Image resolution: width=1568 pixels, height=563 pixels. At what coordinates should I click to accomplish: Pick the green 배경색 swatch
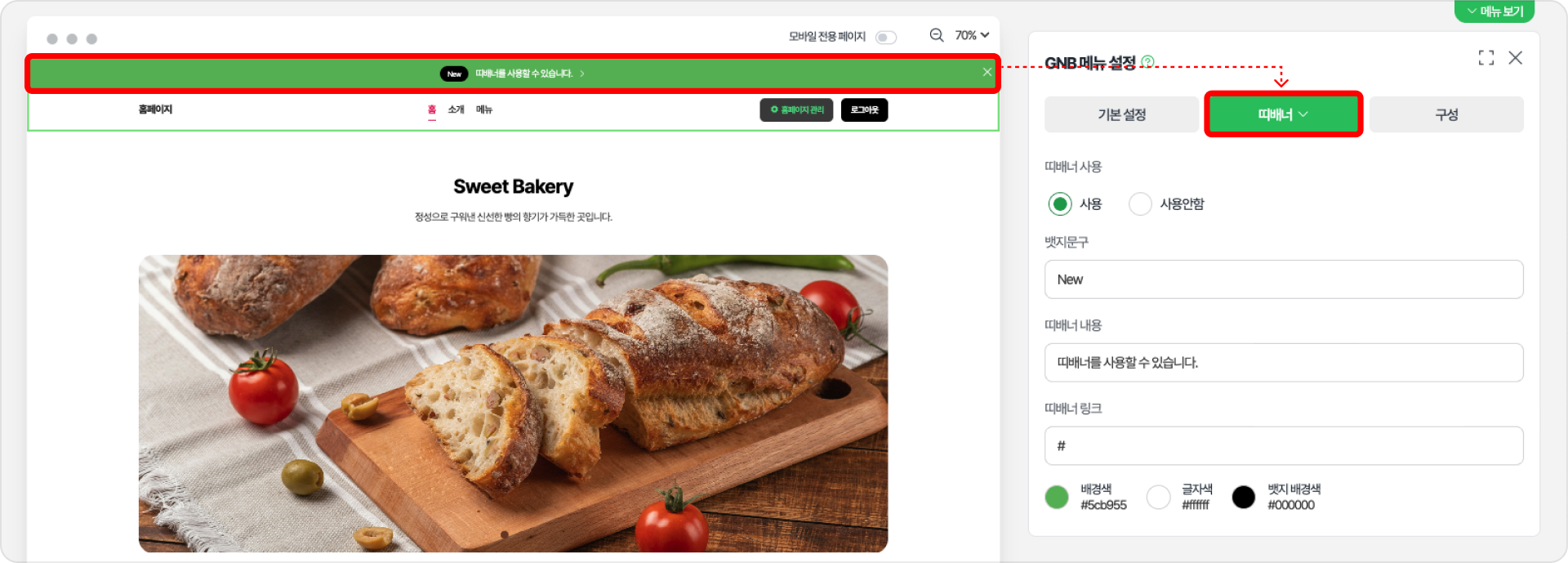coord(1057,497)
